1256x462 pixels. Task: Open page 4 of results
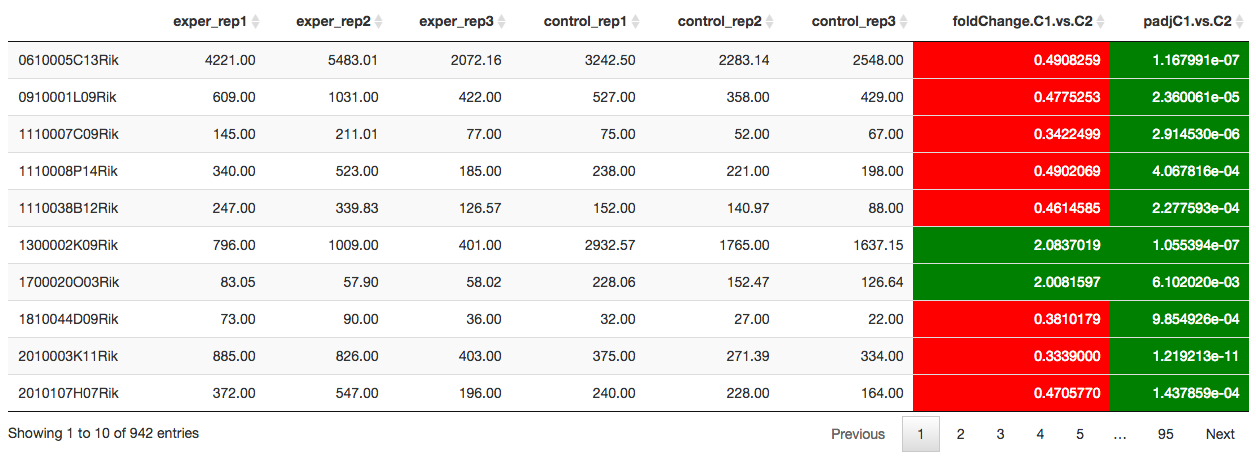click(x=1040, y=434)
